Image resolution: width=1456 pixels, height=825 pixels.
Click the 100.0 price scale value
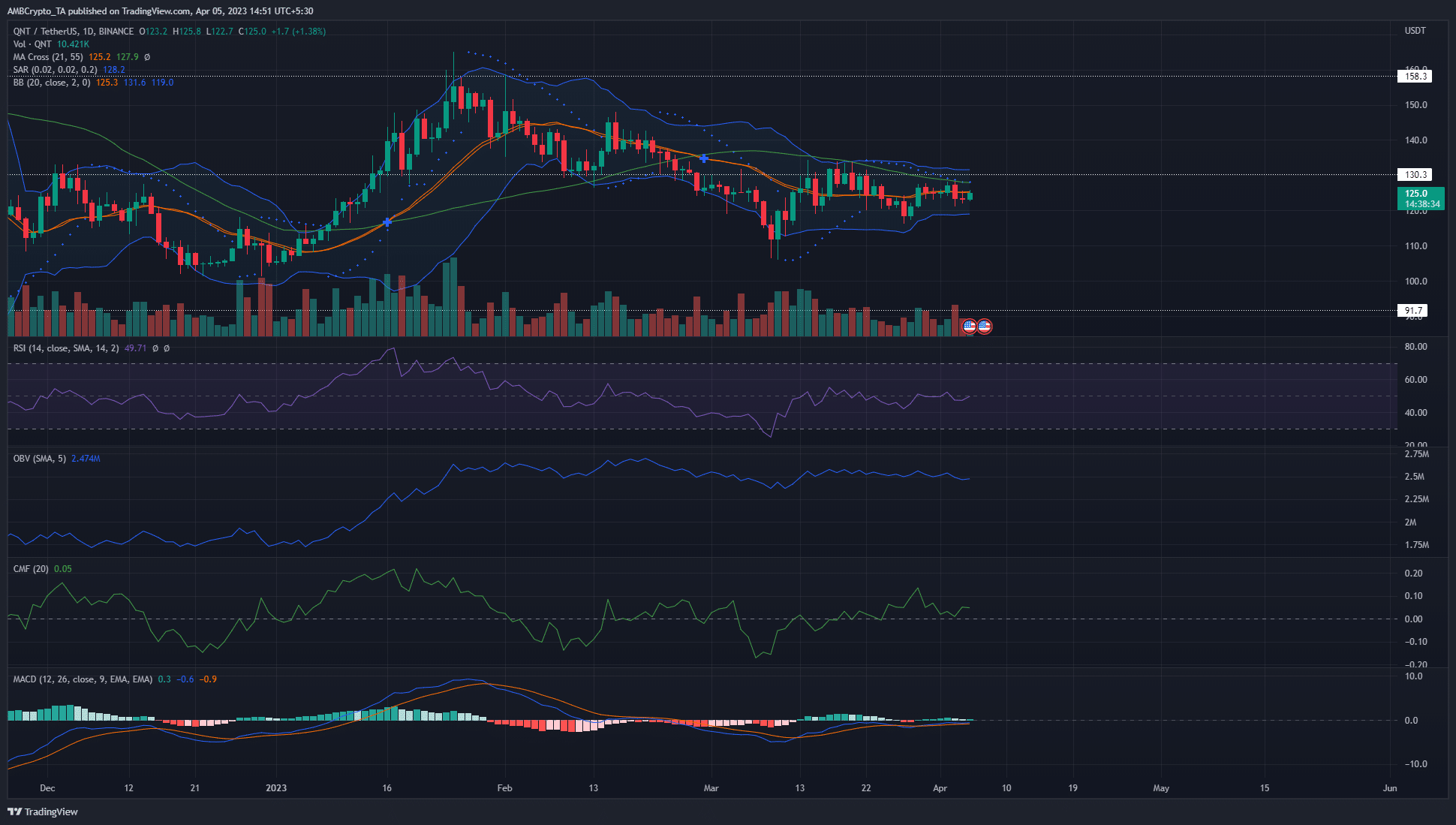pyautogui.click(x=1416, y=282)
